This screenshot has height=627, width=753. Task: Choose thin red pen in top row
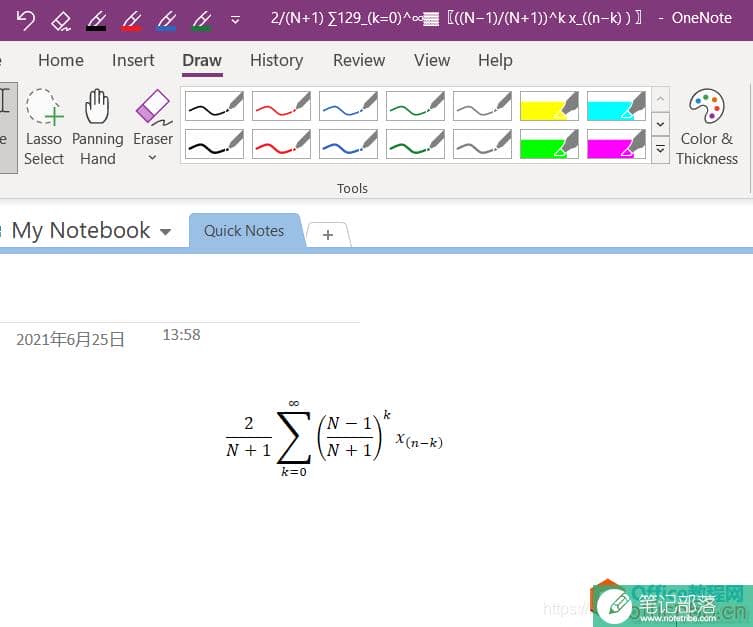click(x=281, y=106)
